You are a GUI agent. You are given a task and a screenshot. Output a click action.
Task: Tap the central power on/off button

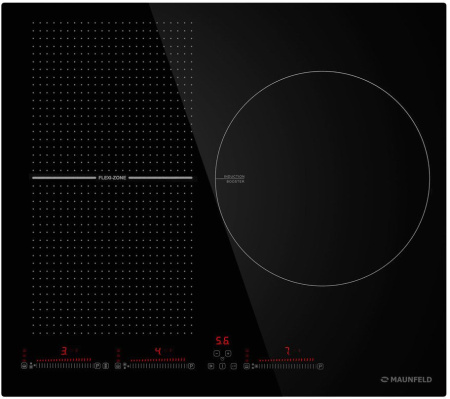222,366
